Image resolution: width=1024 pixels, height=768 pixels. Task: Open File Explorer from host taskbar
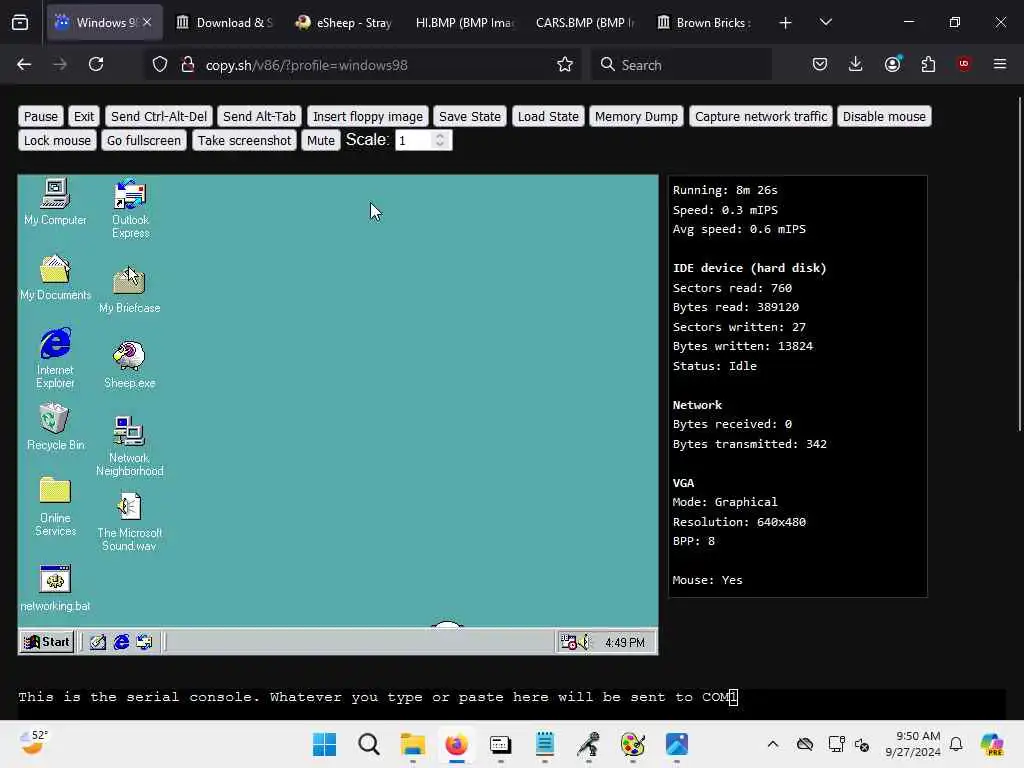[x=413, y=744]
